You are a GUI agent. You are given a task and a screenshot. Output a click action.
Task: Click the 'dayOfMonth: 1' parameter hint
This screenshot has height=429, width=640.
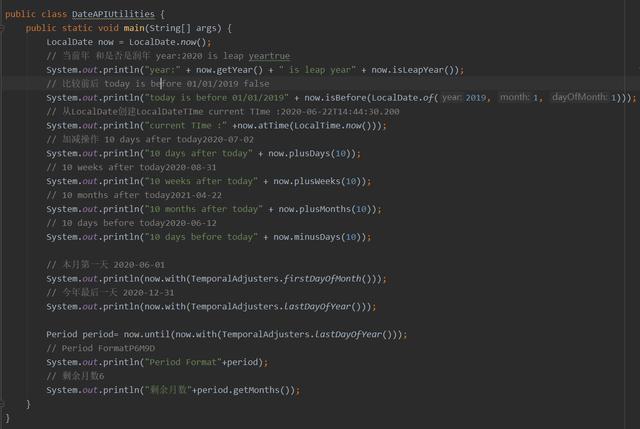(x=584, y=98)
